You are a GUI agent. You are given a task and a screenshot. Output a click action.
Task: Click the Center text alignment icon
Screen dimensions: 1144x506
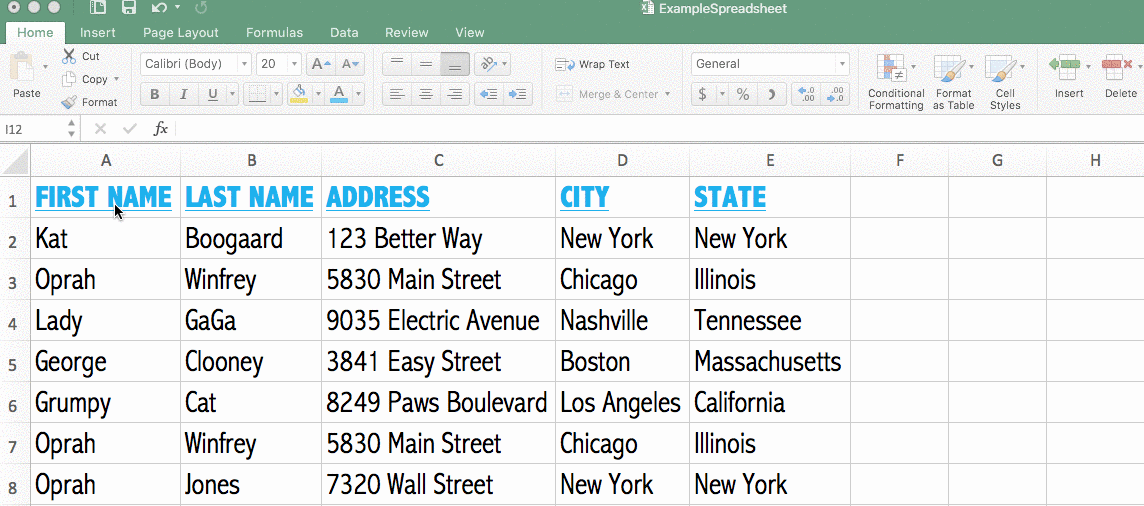click(426, 94)
